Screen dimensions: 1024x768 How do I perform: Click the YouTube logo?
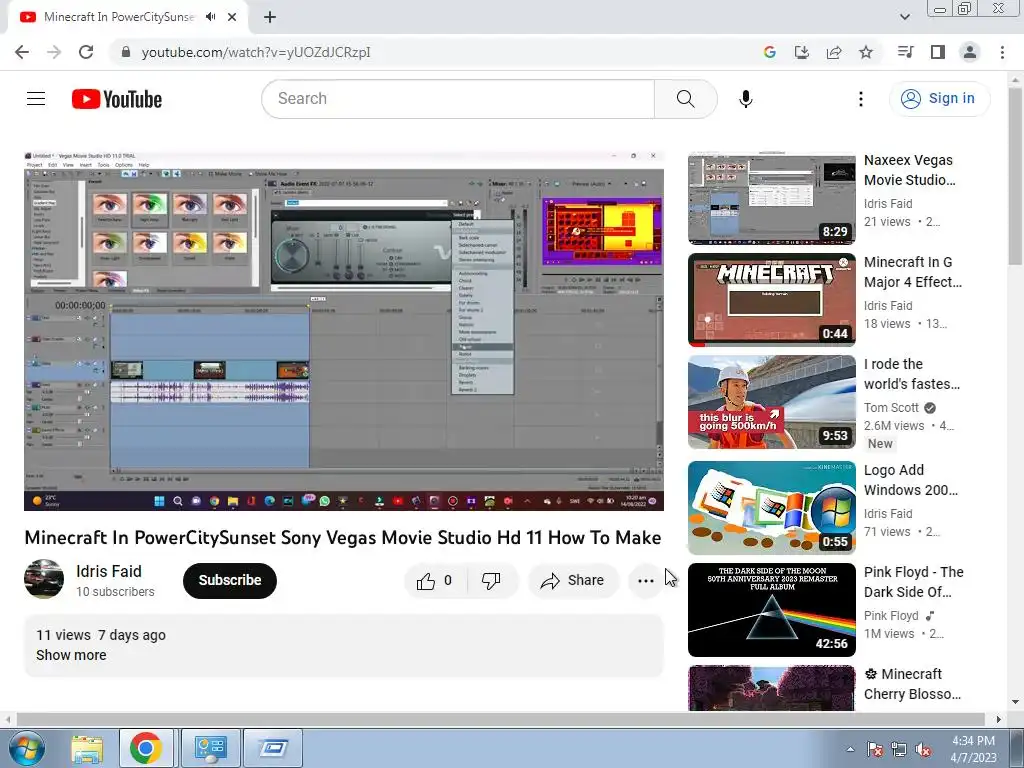pyautogui.click(x=117, y=99)
